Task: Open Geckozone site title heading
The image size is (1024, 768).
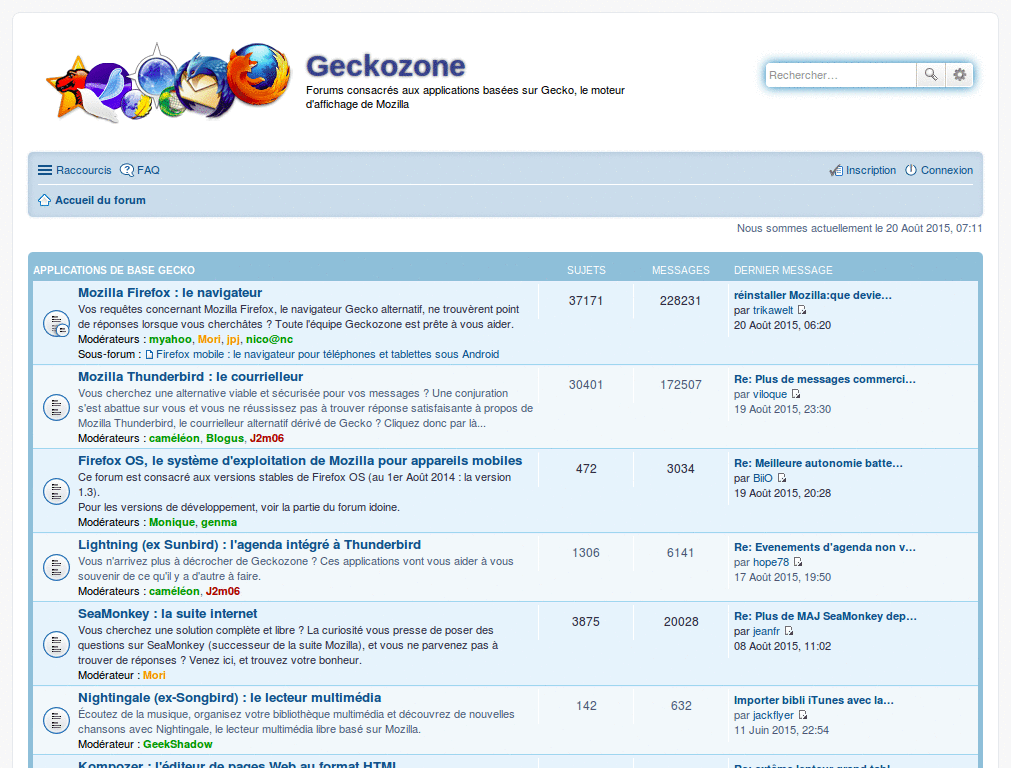Action: coord(385,66)
